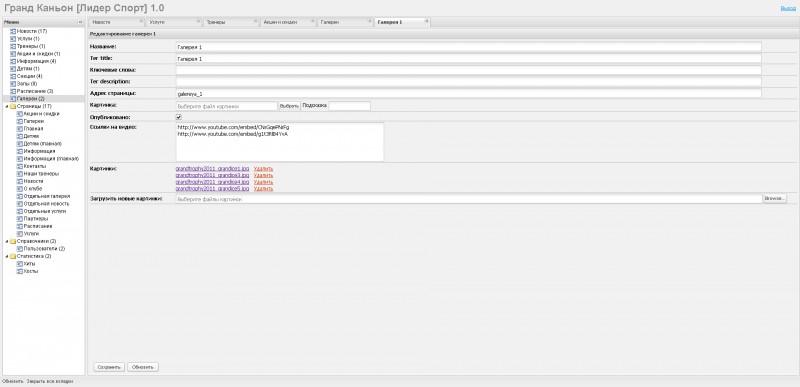Collapse the Статистика (2) tree node arrow
This screenshot has width=800, height=387.
coord(7,256)
